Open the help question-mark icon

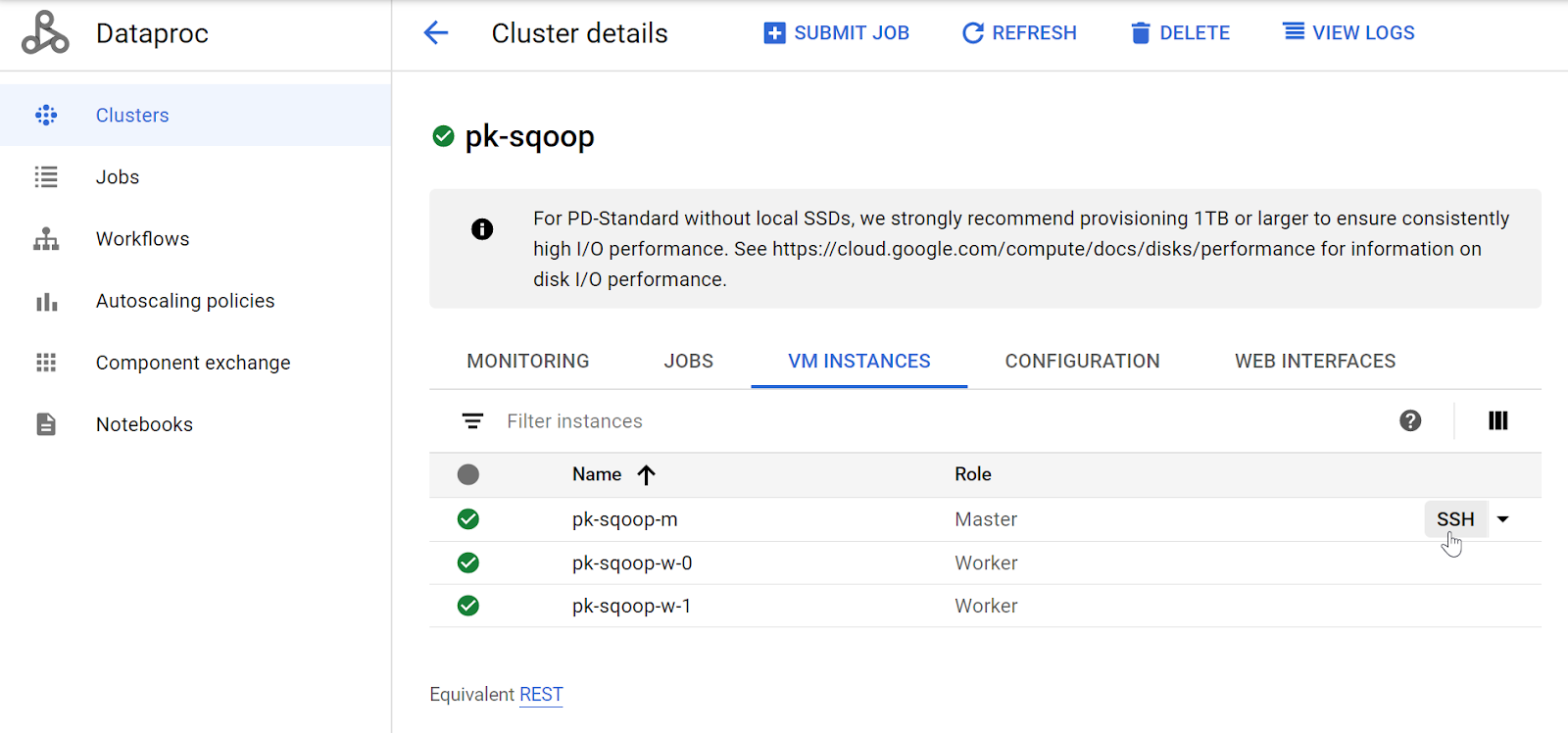click(1410, 420)
